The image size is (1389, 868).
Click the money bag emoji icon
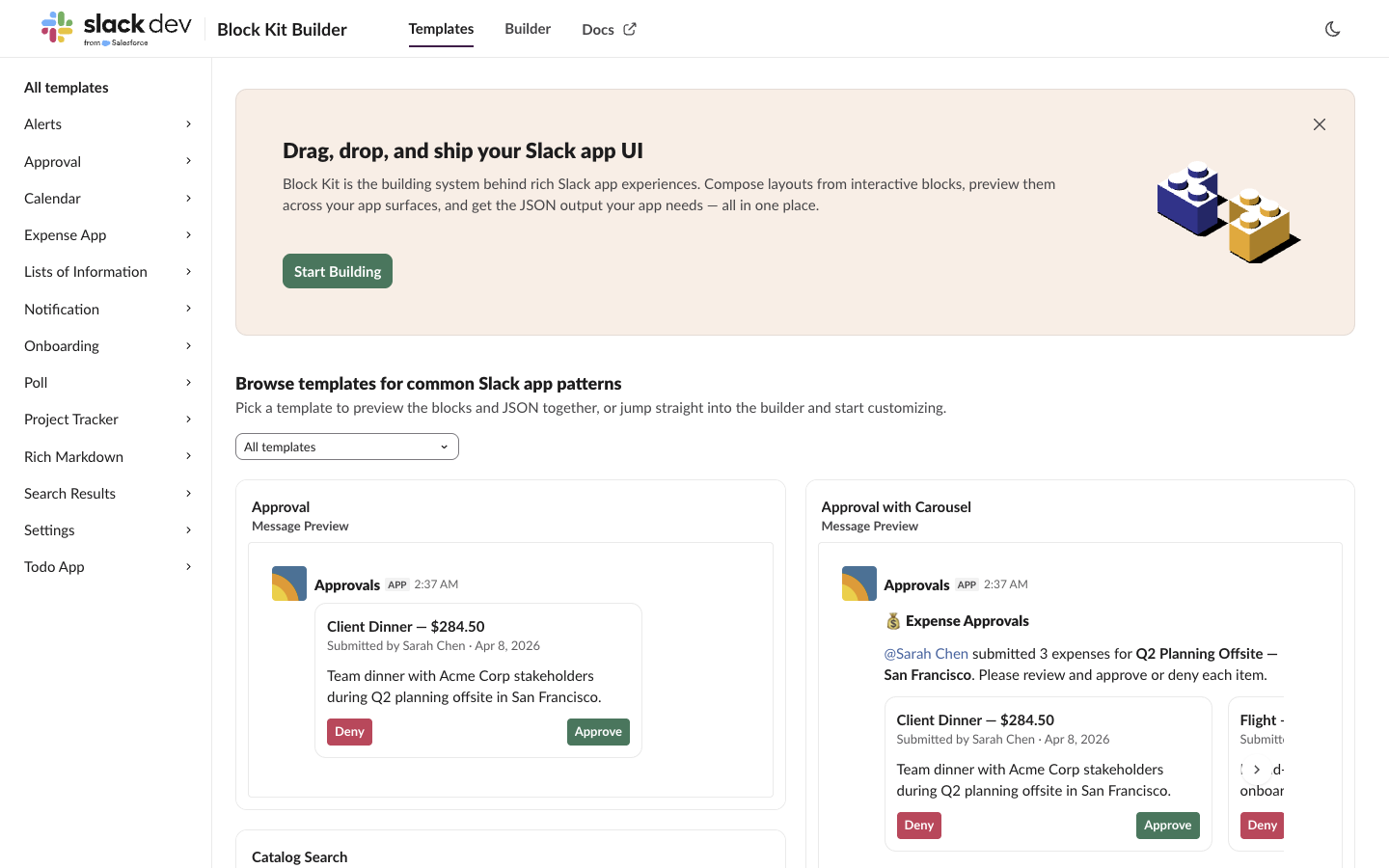click(893, 621)
